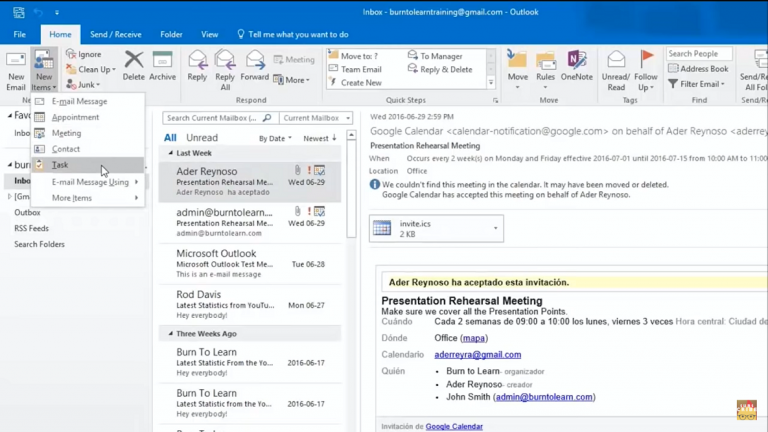Click attachment paperclip on Ader Reynoso email
The width and height of the screenshot is (768, 432).
click(297, 170)
